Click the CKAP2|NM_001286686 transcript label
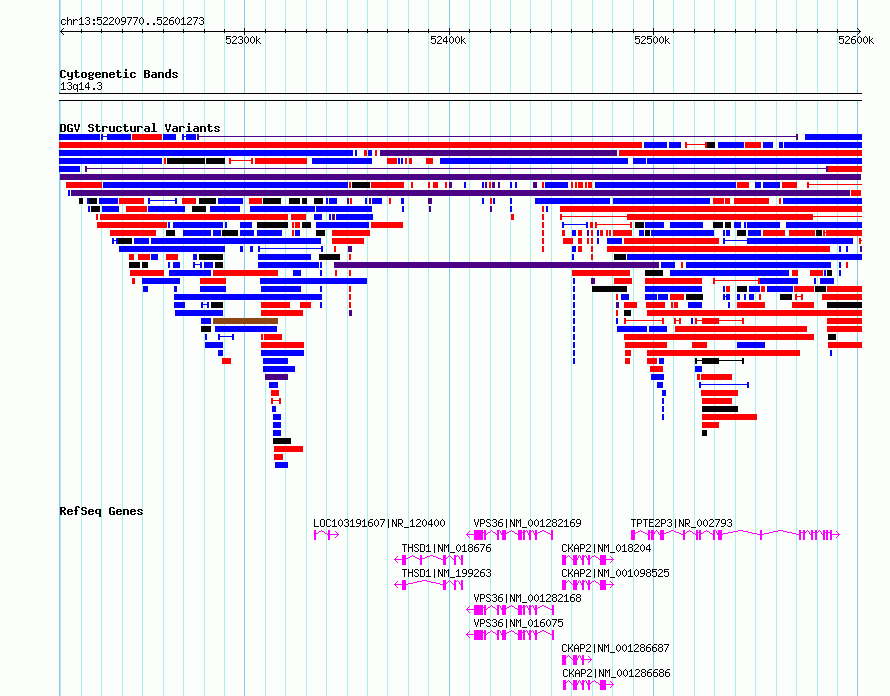This screenshot has width=890, height=696. point(616,673)
